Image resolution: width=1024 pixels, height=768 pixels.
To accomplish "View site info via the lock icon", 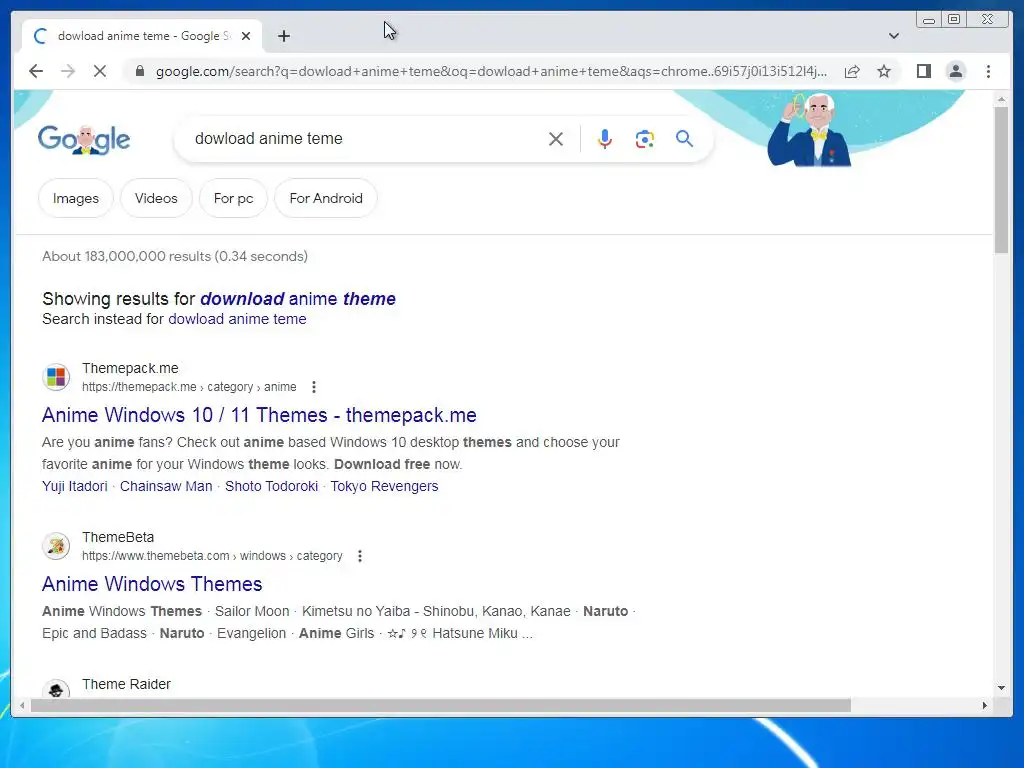I will [x=139, y=71].
